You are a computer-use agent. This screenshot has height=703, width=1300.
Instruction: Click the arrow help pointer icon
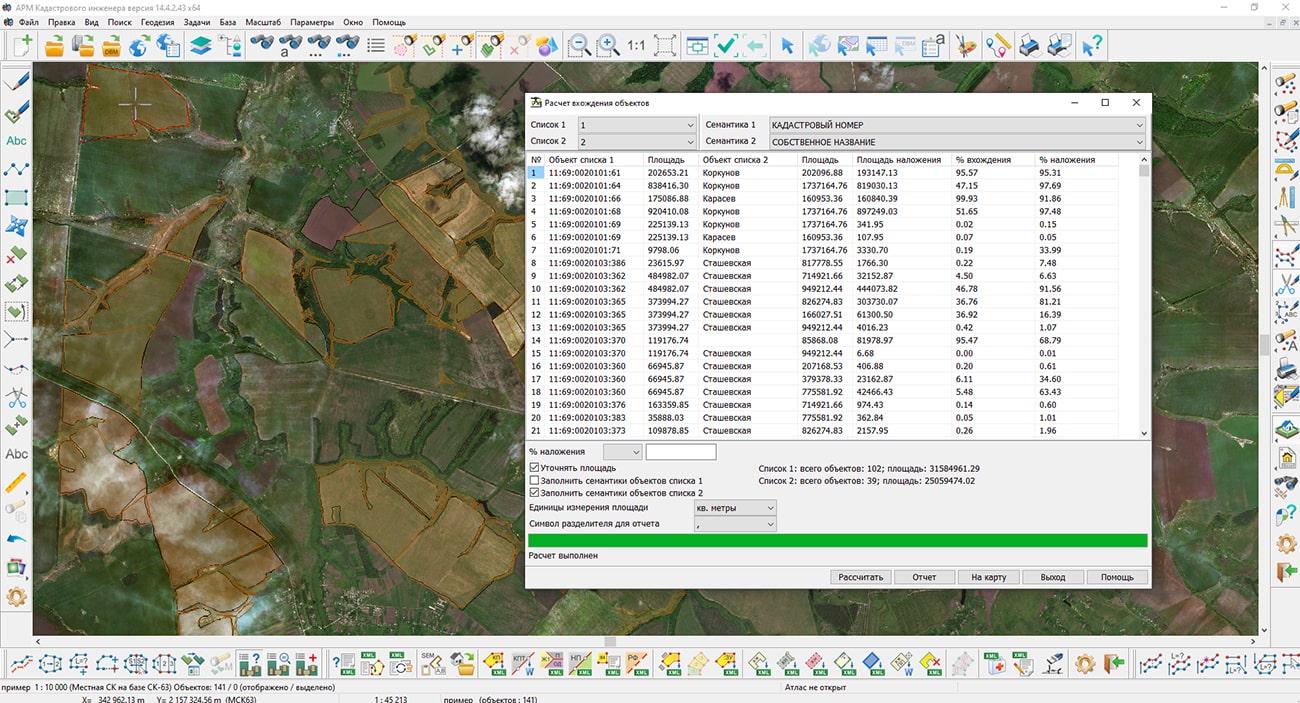click(x=1092, y=45)
